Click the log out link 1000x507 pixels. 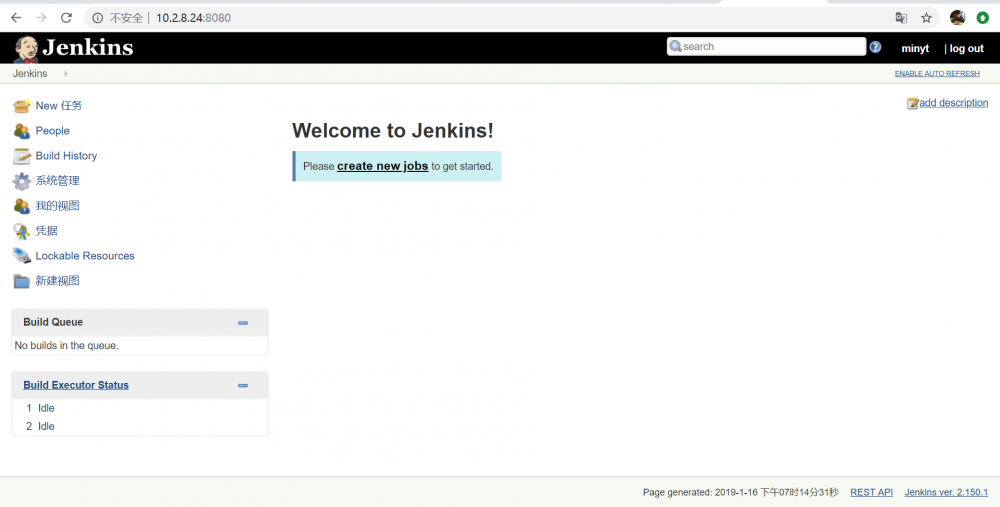click(x=966, y=48)
